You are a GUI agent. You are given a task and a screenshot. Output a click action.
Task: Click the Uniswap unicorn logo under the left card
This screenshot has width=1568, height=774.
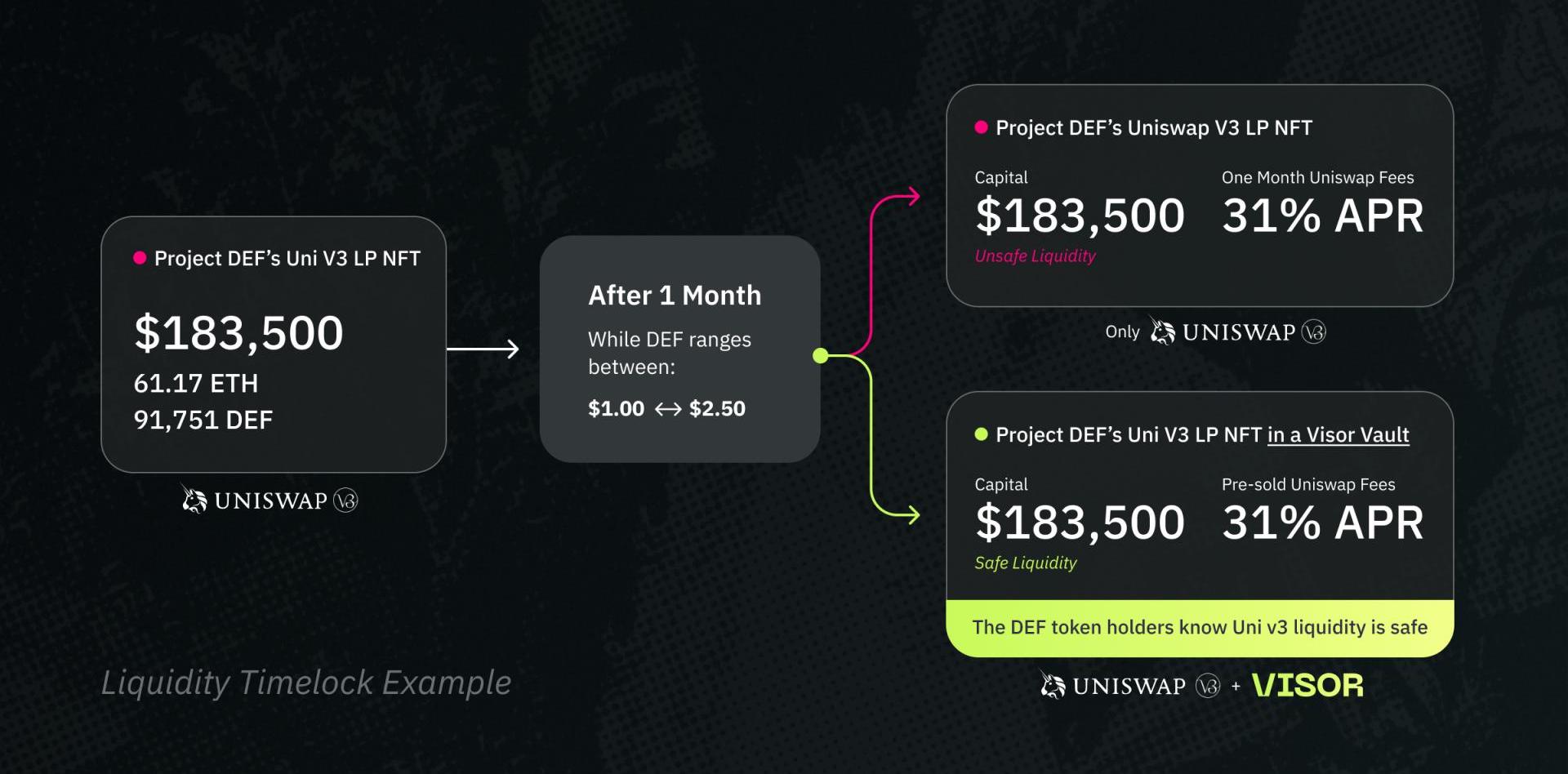point(194,500)
